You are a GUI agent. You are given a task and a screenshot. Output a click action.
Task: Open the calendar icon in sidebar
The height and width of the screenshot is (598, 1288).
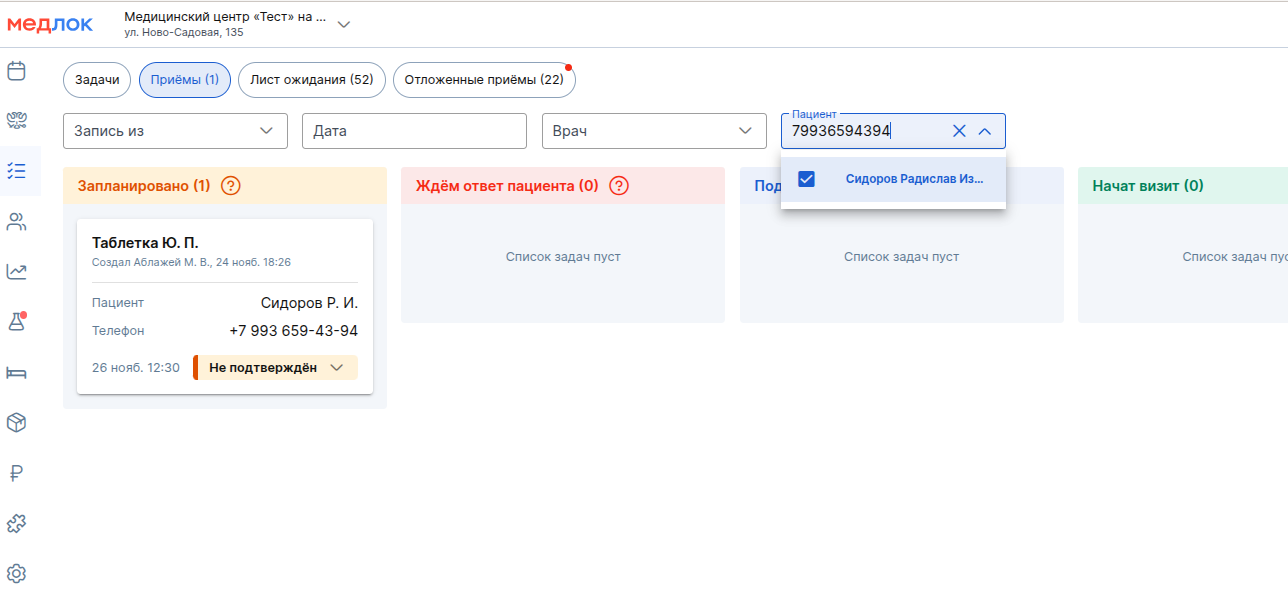pyautogui.click(x=16, y=71)
